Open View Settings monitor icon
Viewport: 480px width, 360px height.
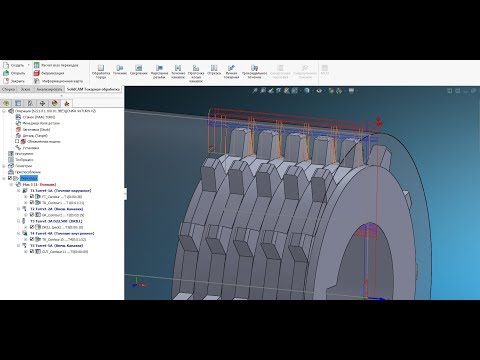click(351, 90)
